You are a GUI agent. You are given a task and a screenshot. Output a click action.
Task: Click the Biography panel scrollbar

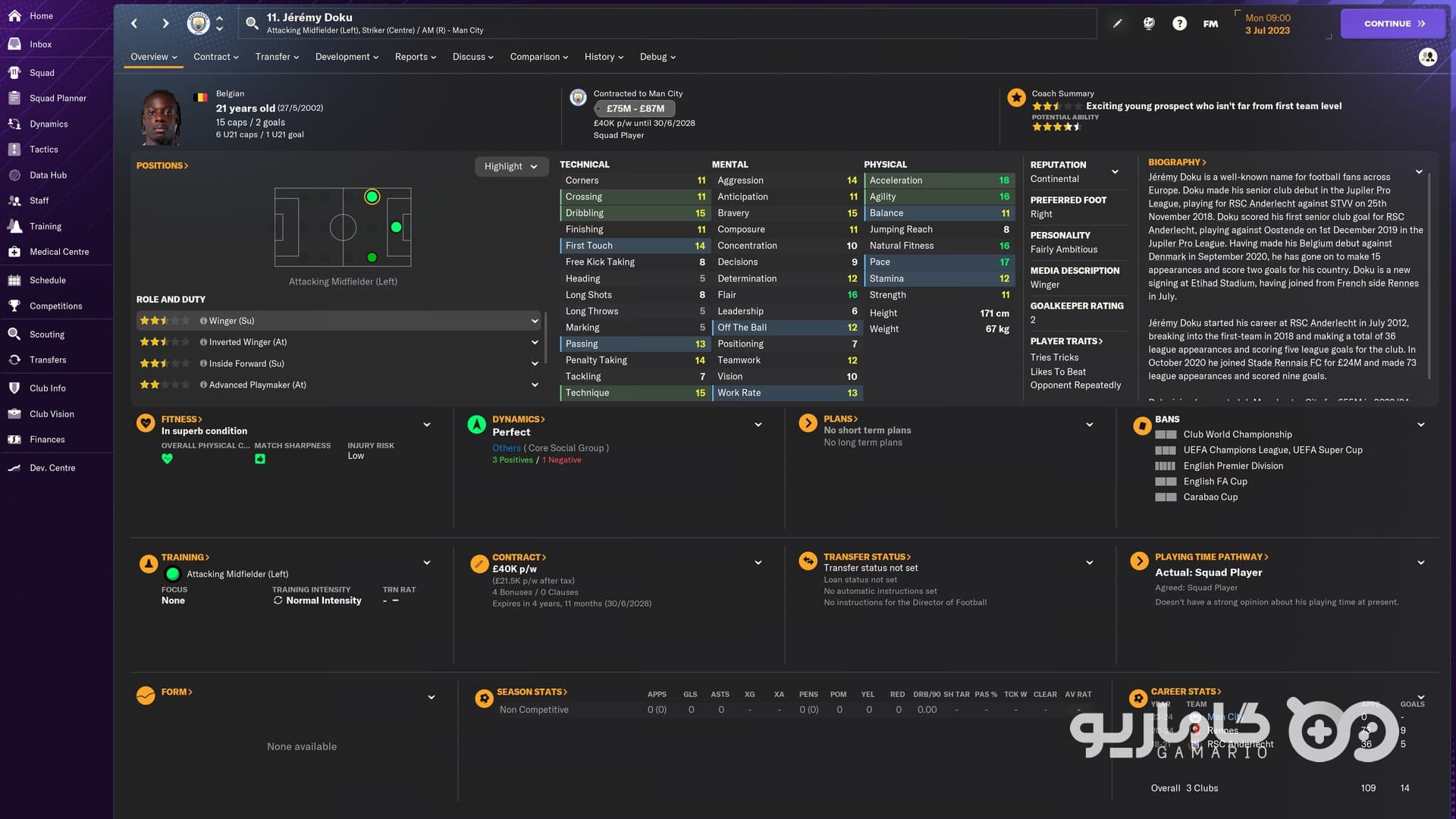1429,276
